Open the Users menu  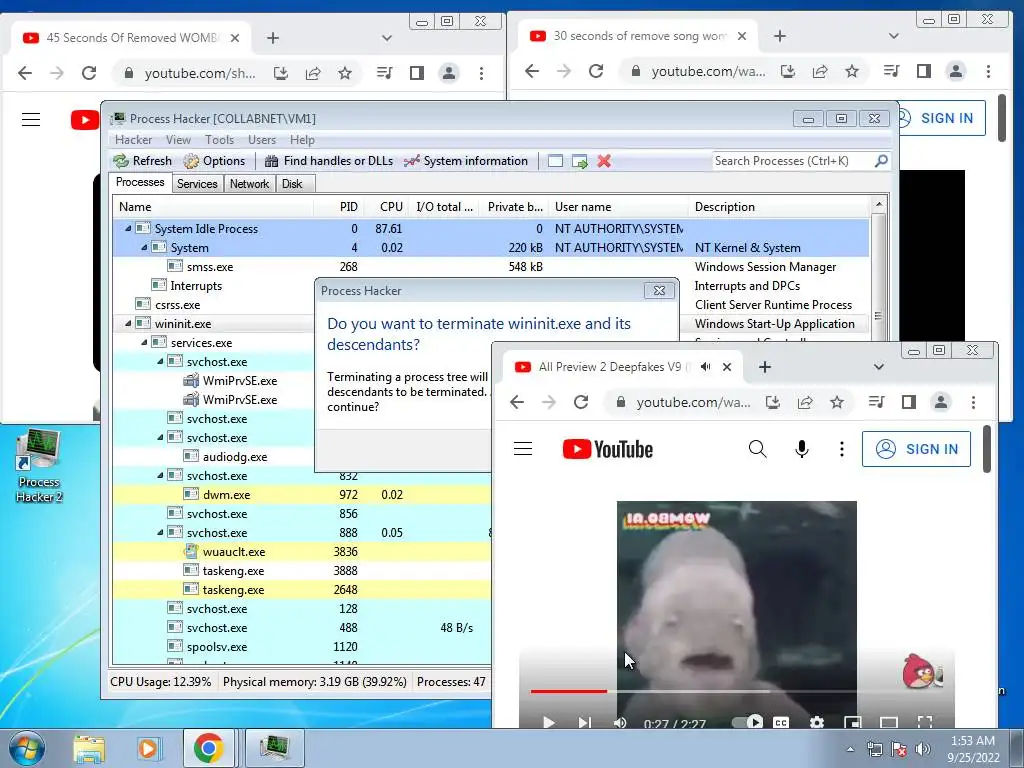pyautogui.click(x=262, y=140)
